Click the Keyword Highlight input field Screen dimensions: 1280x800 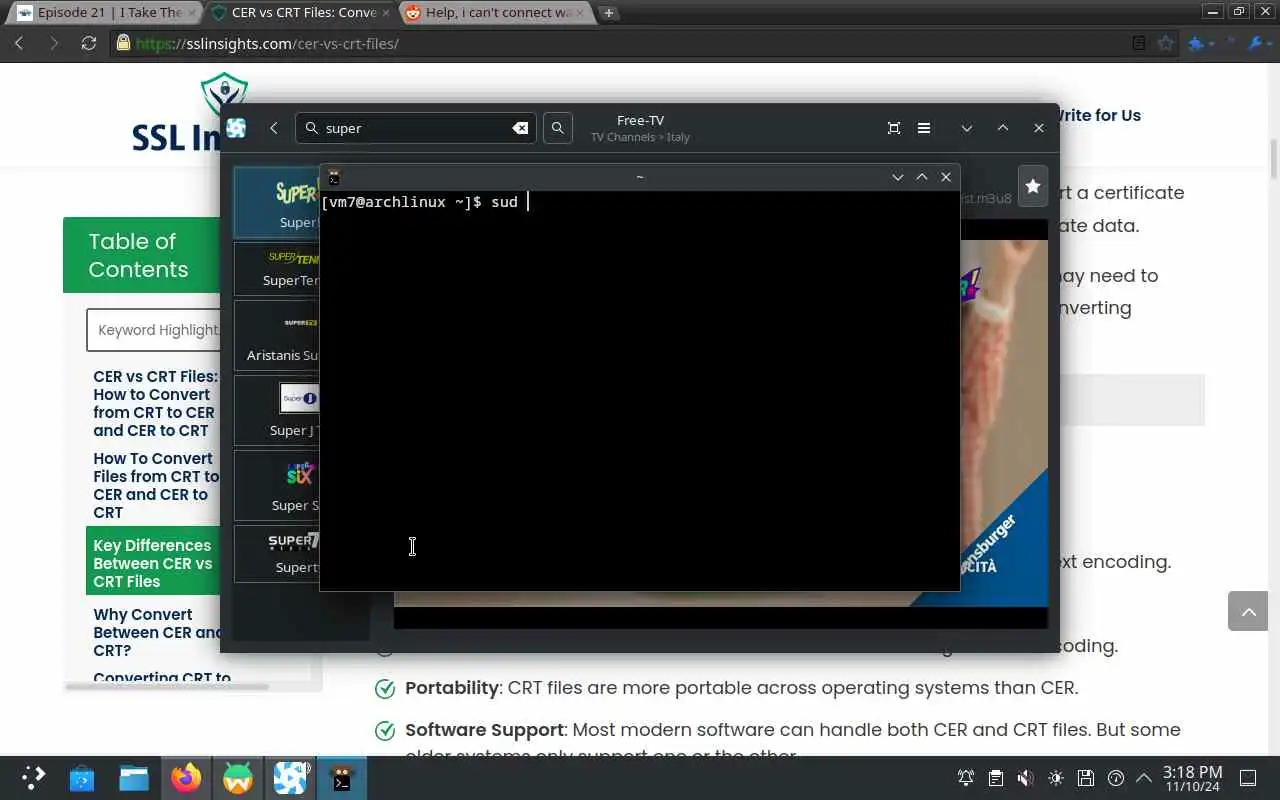pyautogui.click(x=154, y=330)
